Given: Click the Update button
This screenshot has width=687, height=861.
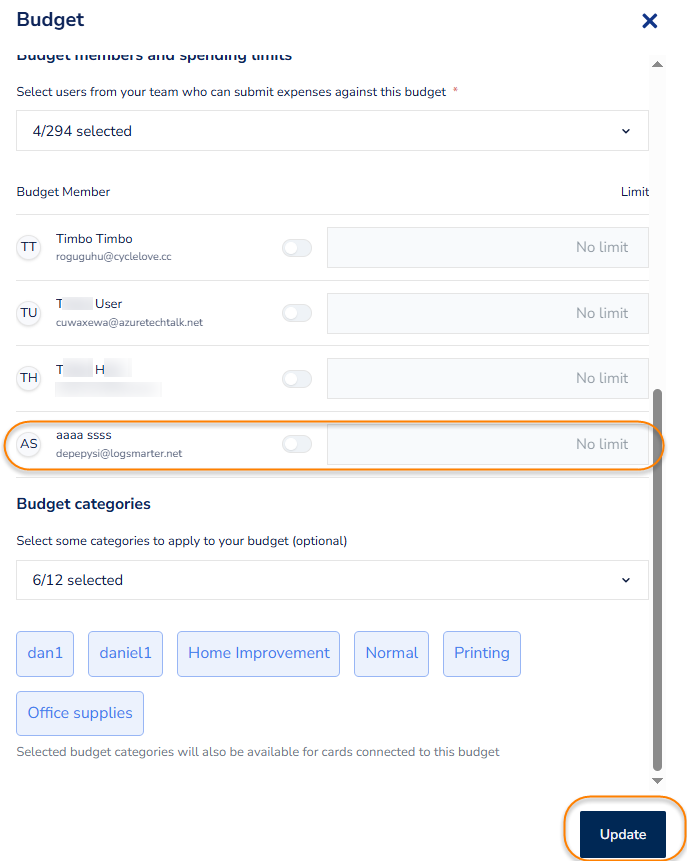Looking at the screenshot, I should pos(623,834).
